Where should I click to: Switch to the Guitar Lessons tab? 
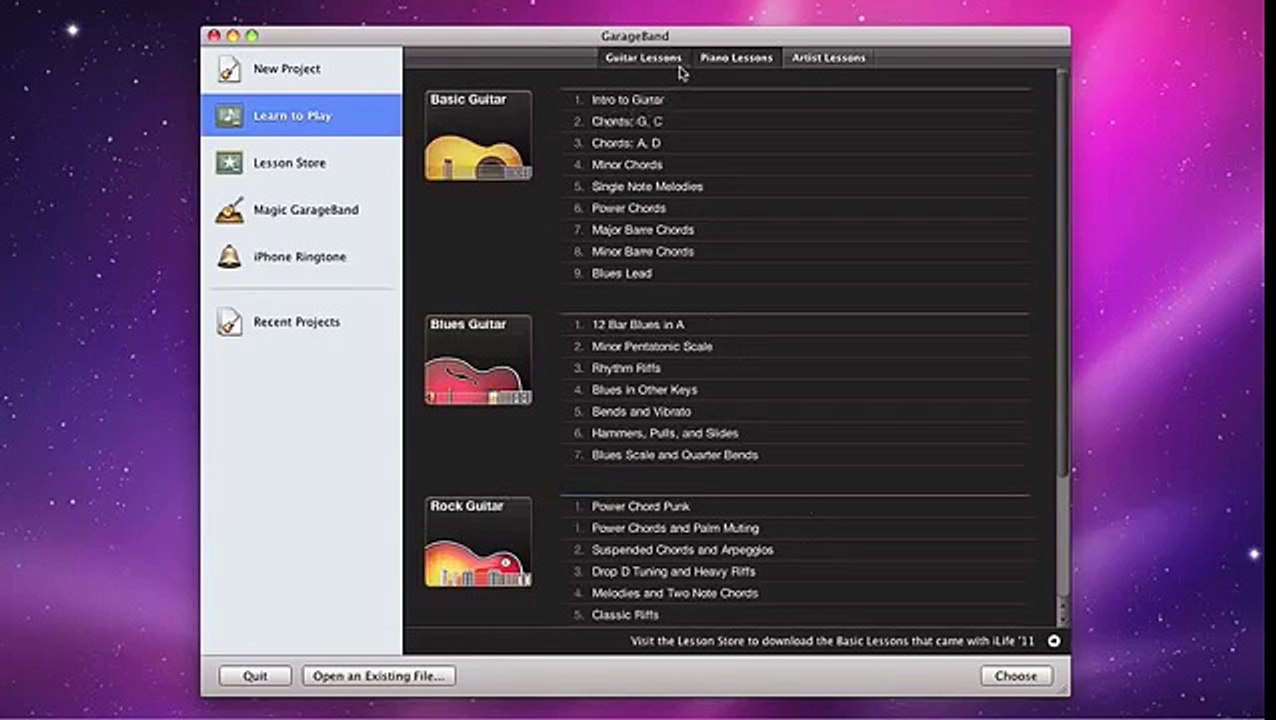point(643,58)
